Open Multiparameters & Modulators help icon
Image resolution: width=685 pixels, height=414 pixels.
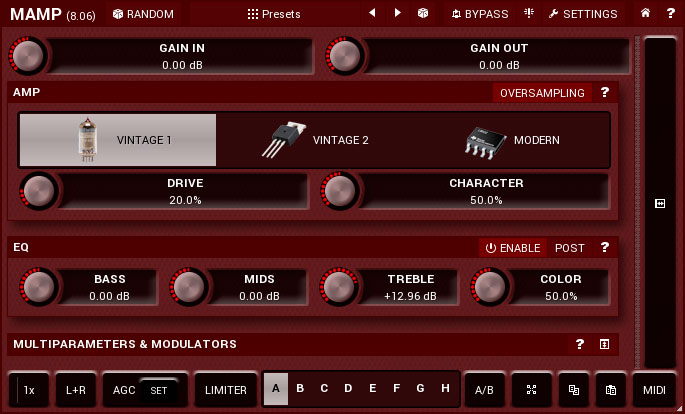click(x=580, y=344)
